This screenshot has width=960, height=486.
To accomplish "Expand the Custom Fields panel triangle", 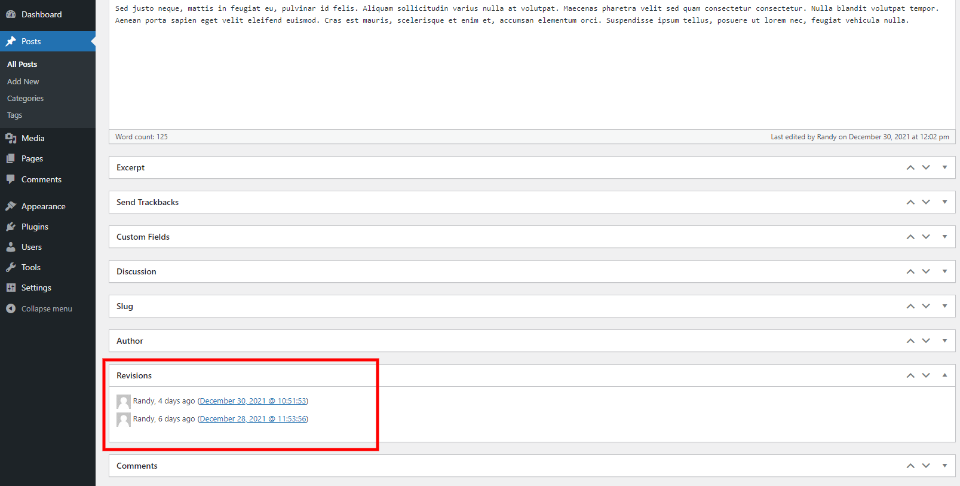I will 945,237.
